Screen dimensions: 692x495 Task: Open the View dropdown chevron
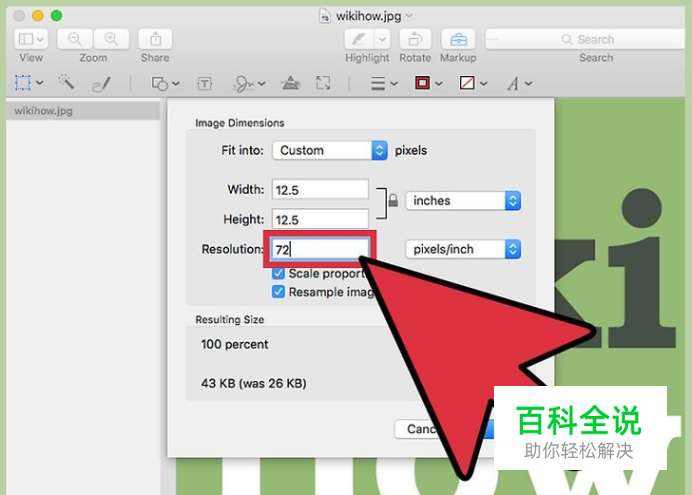point(41,40)
